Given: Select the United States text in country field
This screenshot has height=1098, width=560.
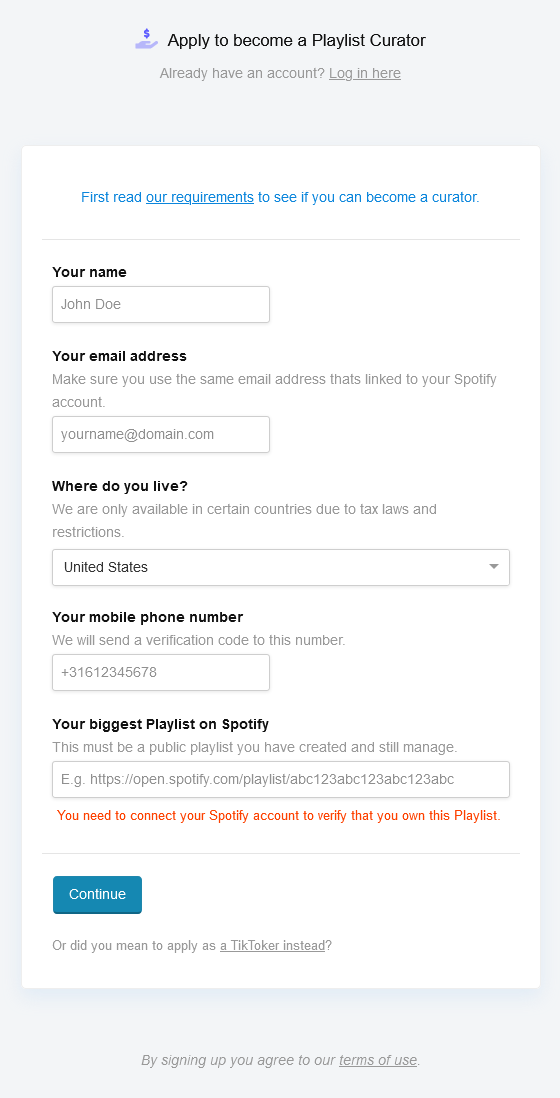Looking at the screenshot, I should tap(106, 567).
